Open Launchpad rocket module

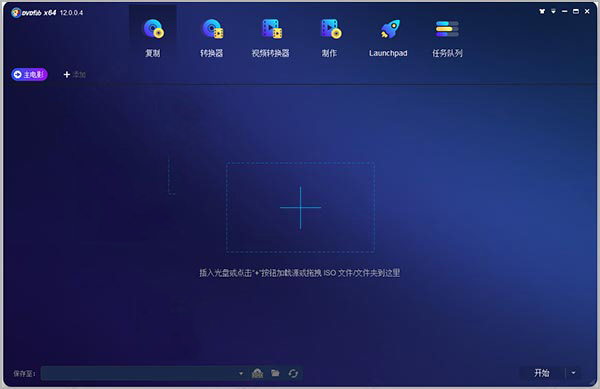(x=388, y=37)
